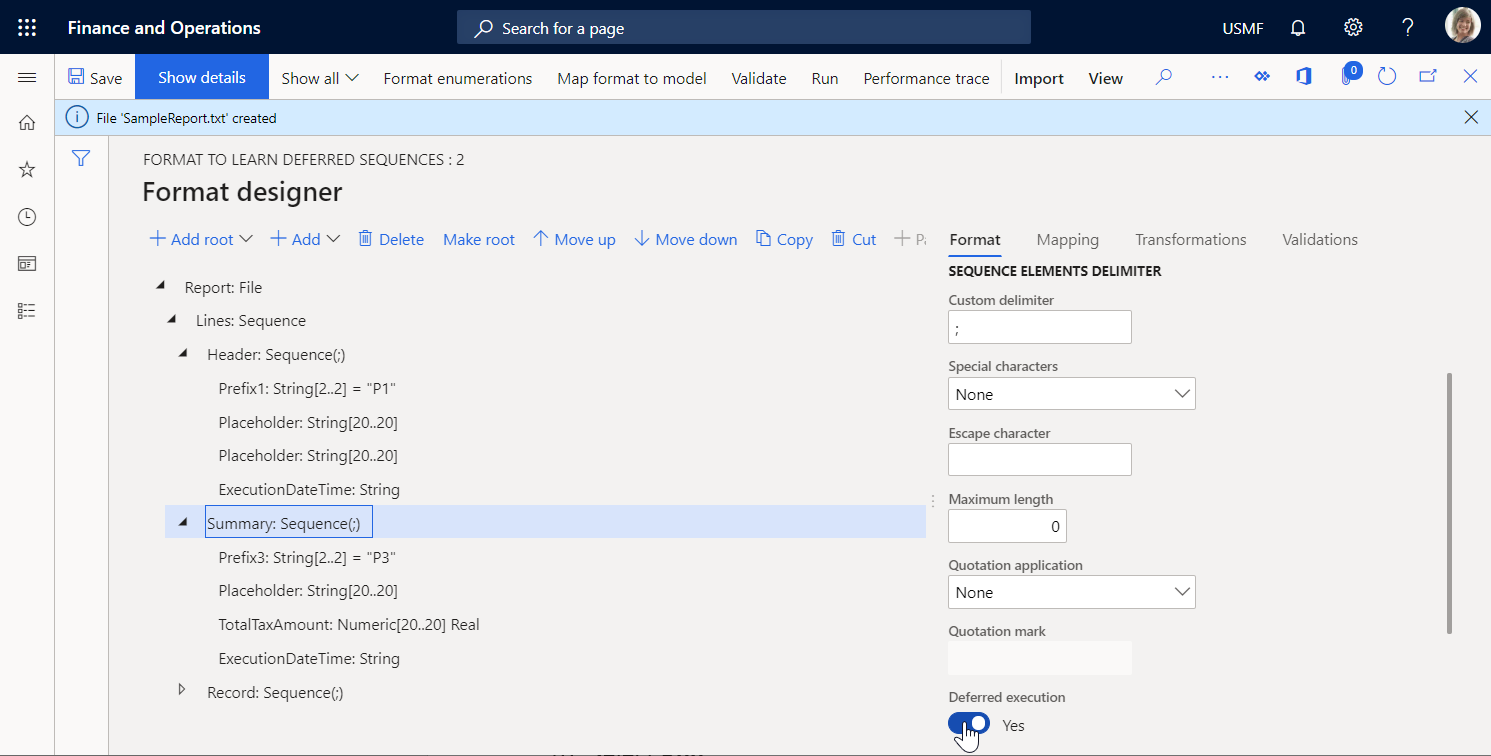Open the form in a new window

point(1427,75)
